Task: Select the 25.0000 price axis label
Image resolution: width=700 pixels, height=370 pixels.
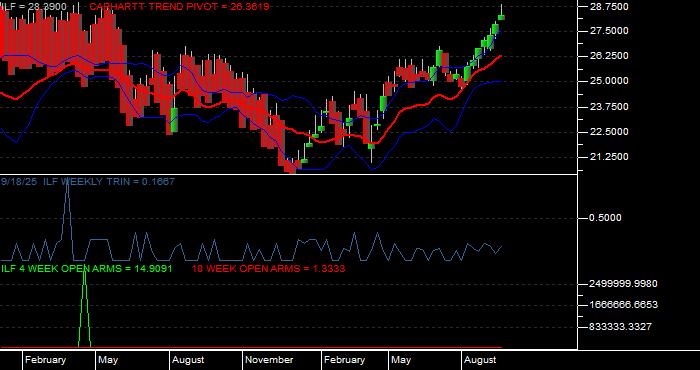Action: 609,81
